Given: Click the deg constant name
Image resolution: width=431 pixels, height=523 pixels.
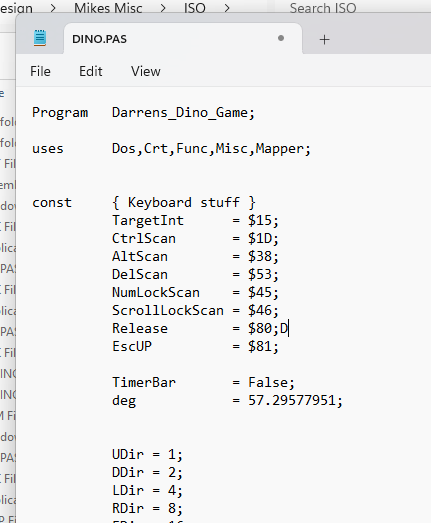Looking at the screenshot, I should point(124,401).
